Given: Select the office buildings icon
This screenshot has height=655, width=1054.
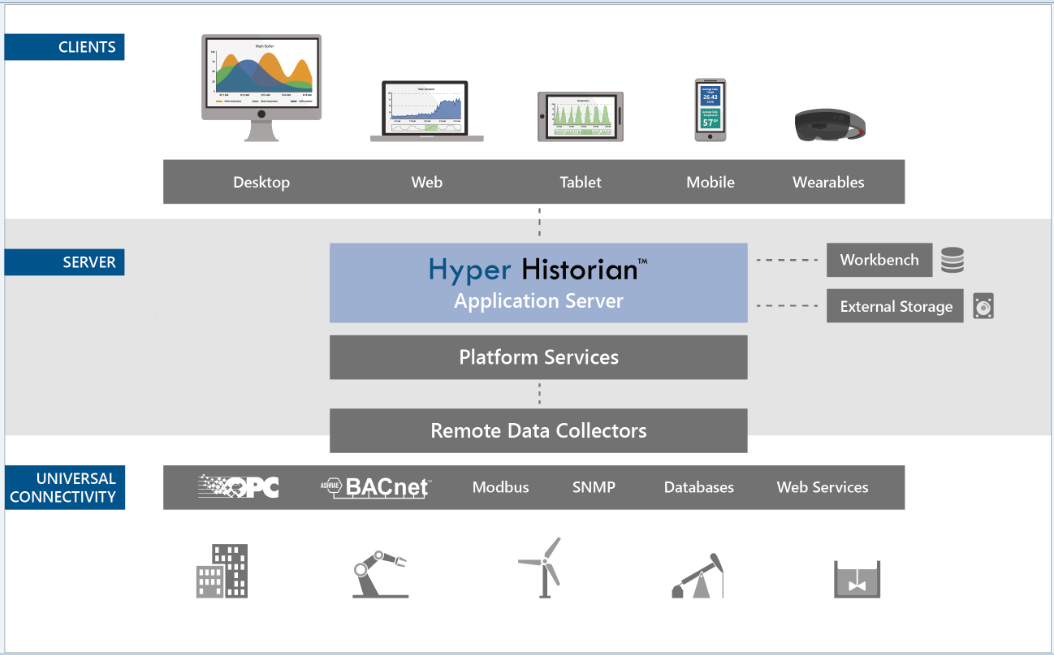Looking at the screenshot, I should [222, 571].
